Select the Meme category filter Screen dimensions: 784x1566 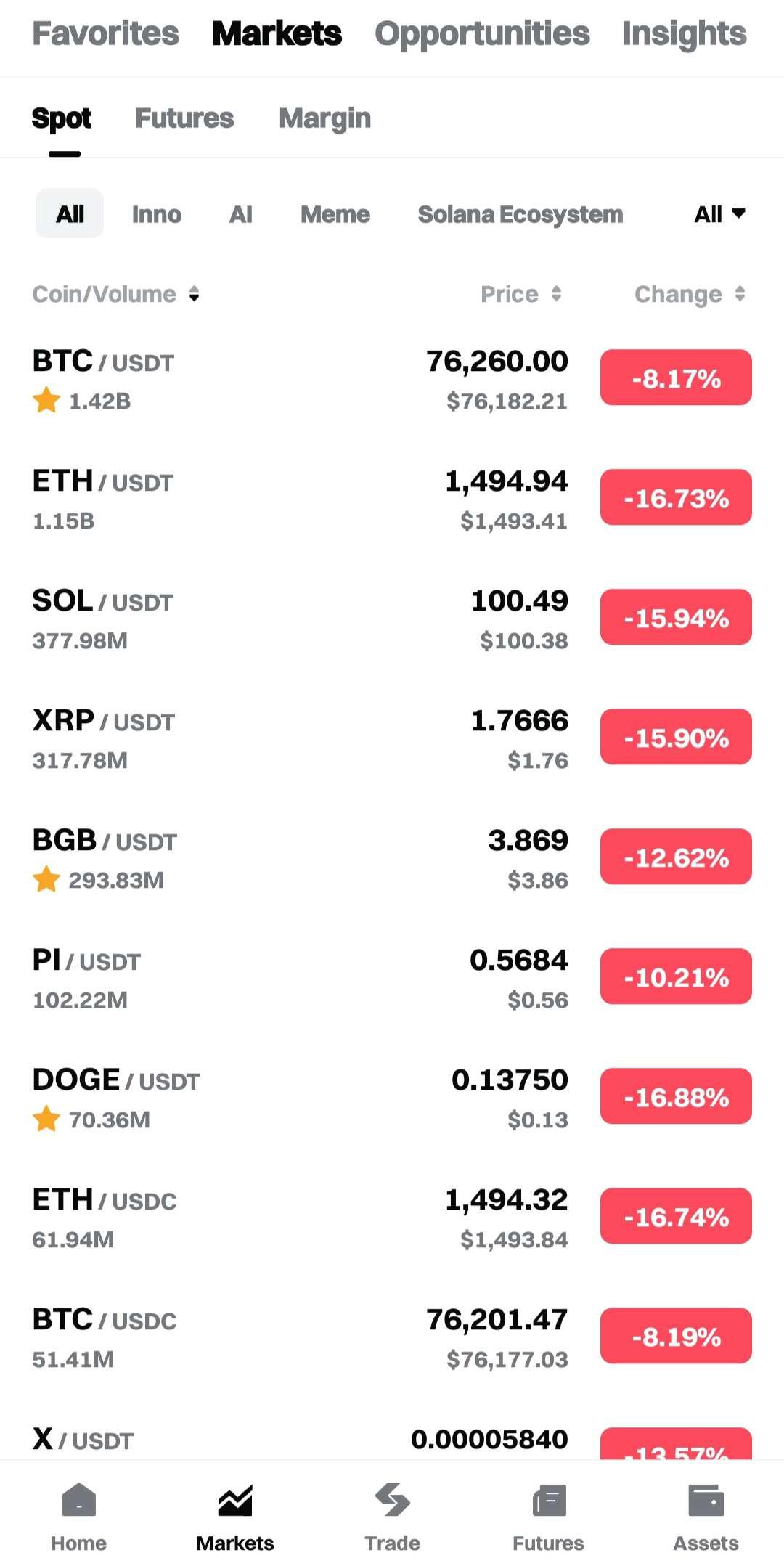[x=335, y=214]
